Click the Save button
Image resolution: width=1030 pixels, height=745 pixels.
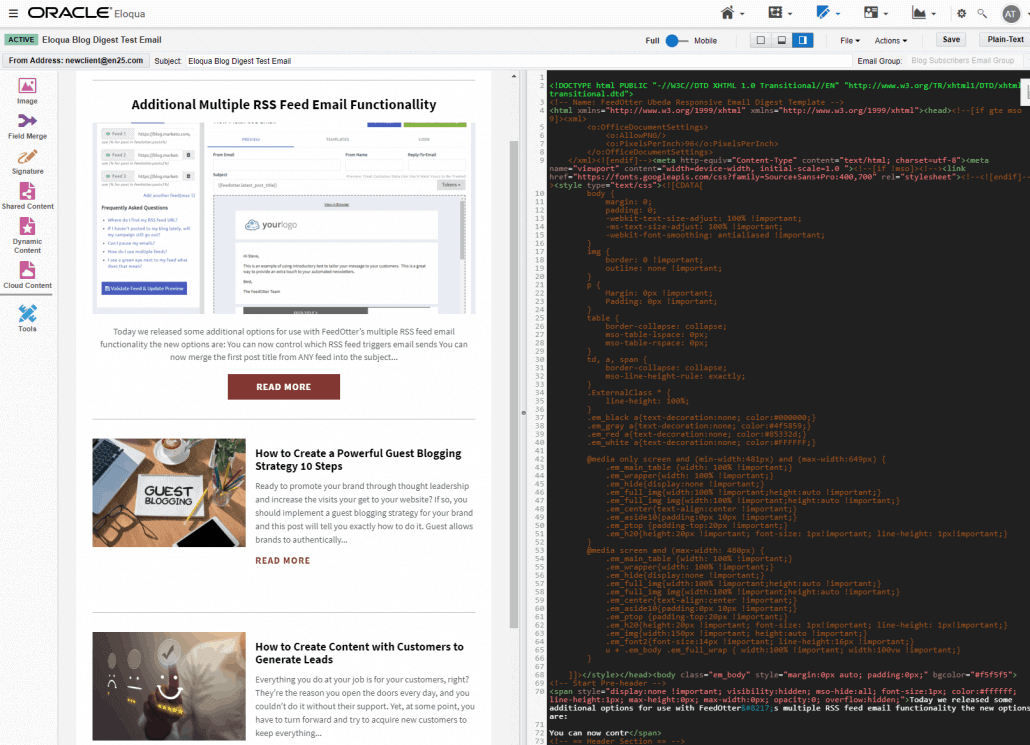click(951, 39)
